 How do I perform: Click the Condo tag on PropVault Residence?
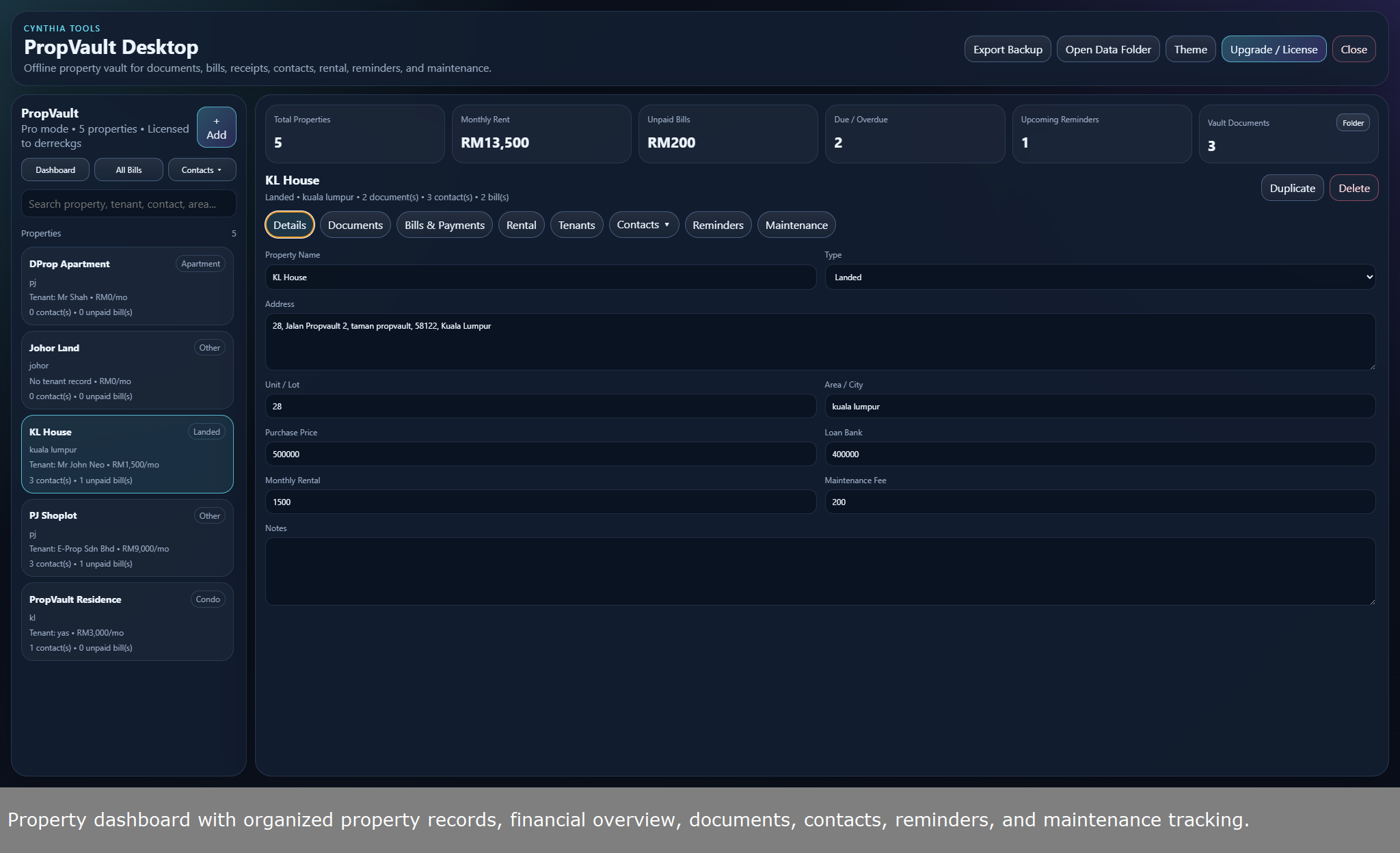[208, 599]
